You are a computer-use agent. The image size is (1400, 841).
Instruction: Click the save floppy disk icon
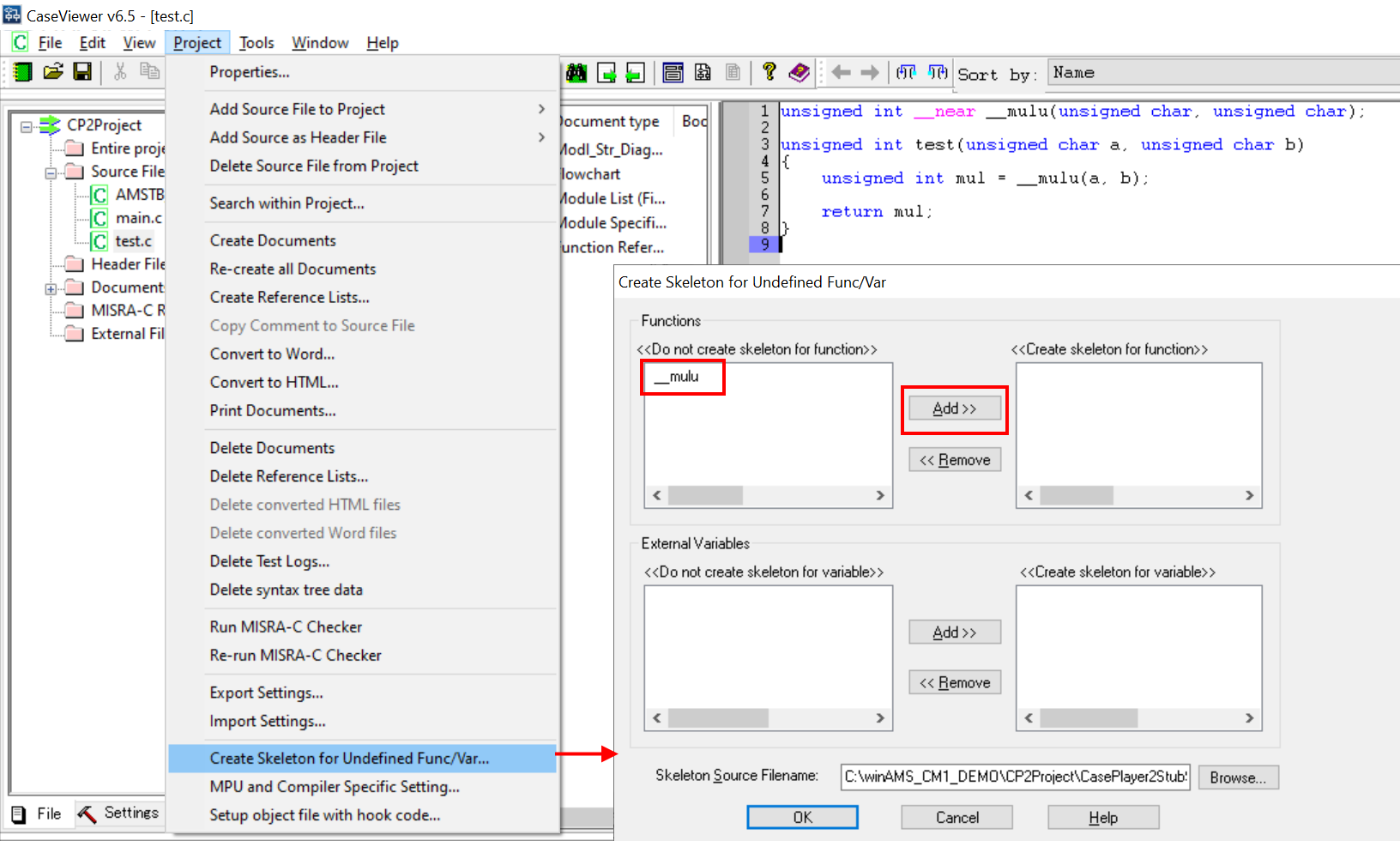tap(82, 72)
